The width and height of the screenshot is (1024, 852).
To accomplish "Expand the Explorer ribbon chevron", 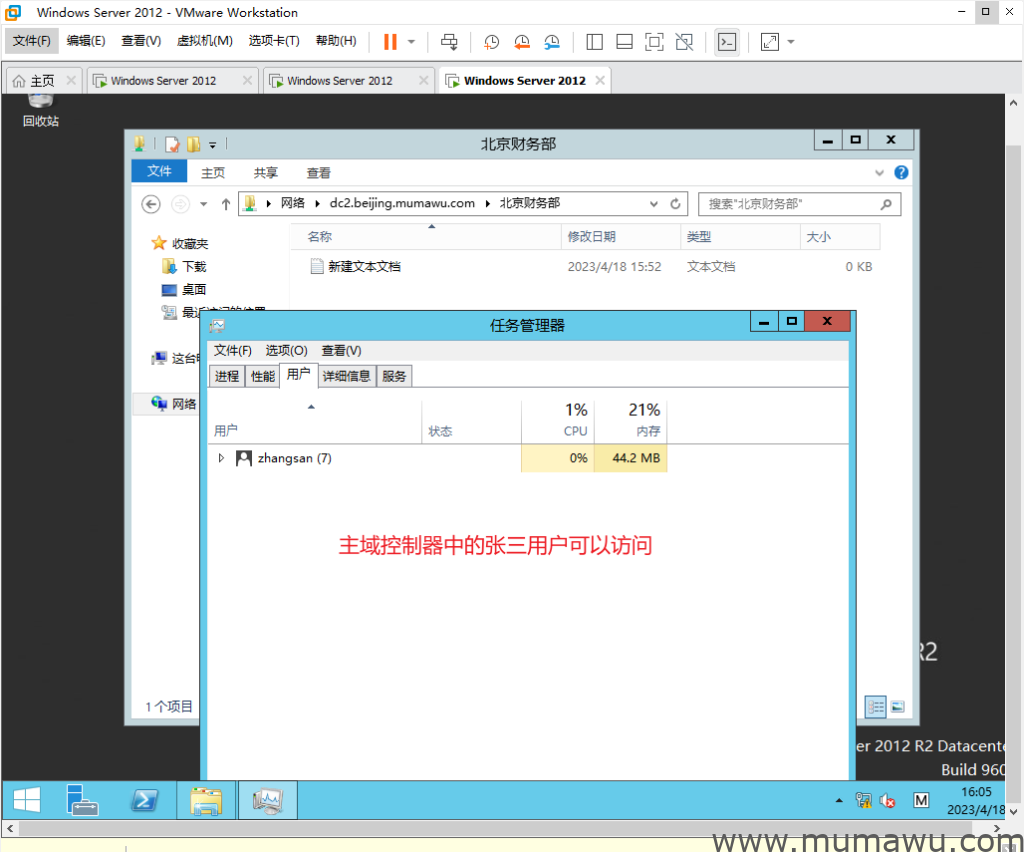I will point(879,172).
